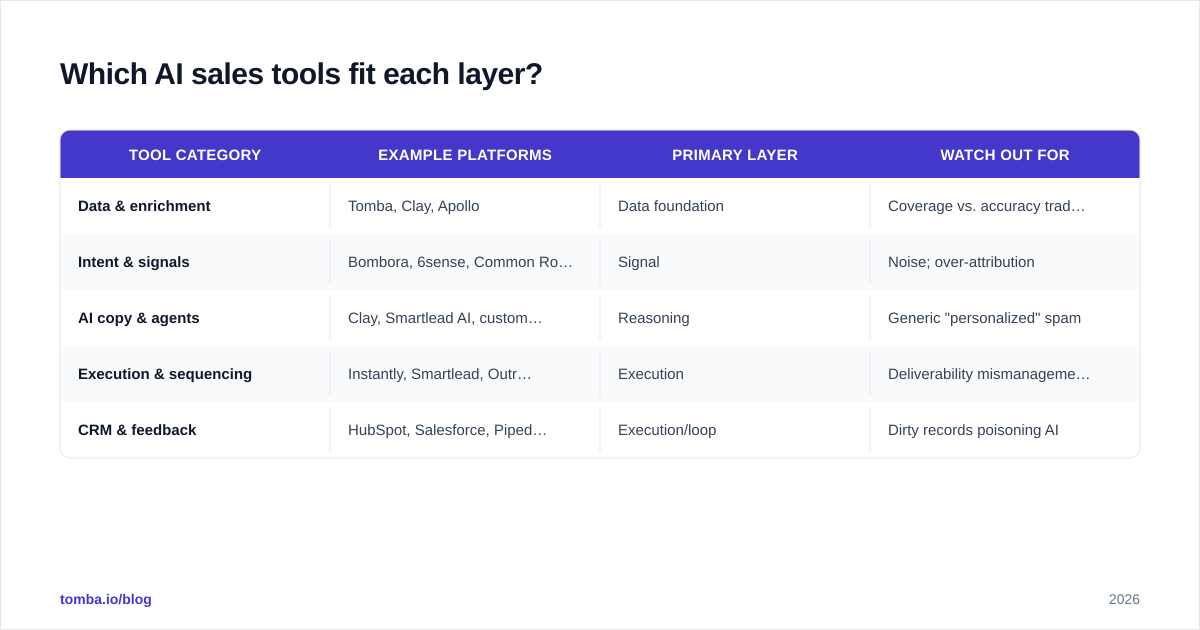
Task: Click the 'Which AI sales tools fit each layer?' heading
Action: tap(301, 74)
